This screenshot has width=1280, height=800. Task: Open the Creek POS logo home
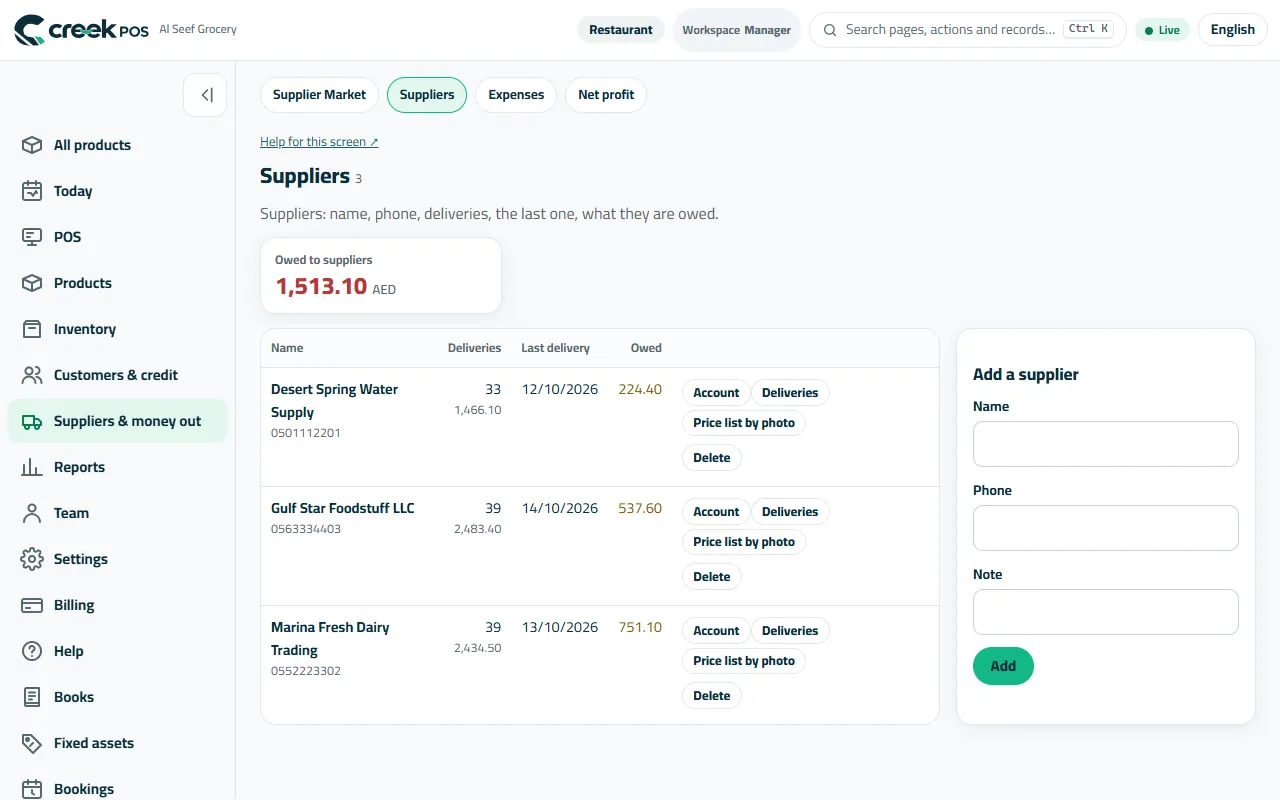tap(81, 30)
